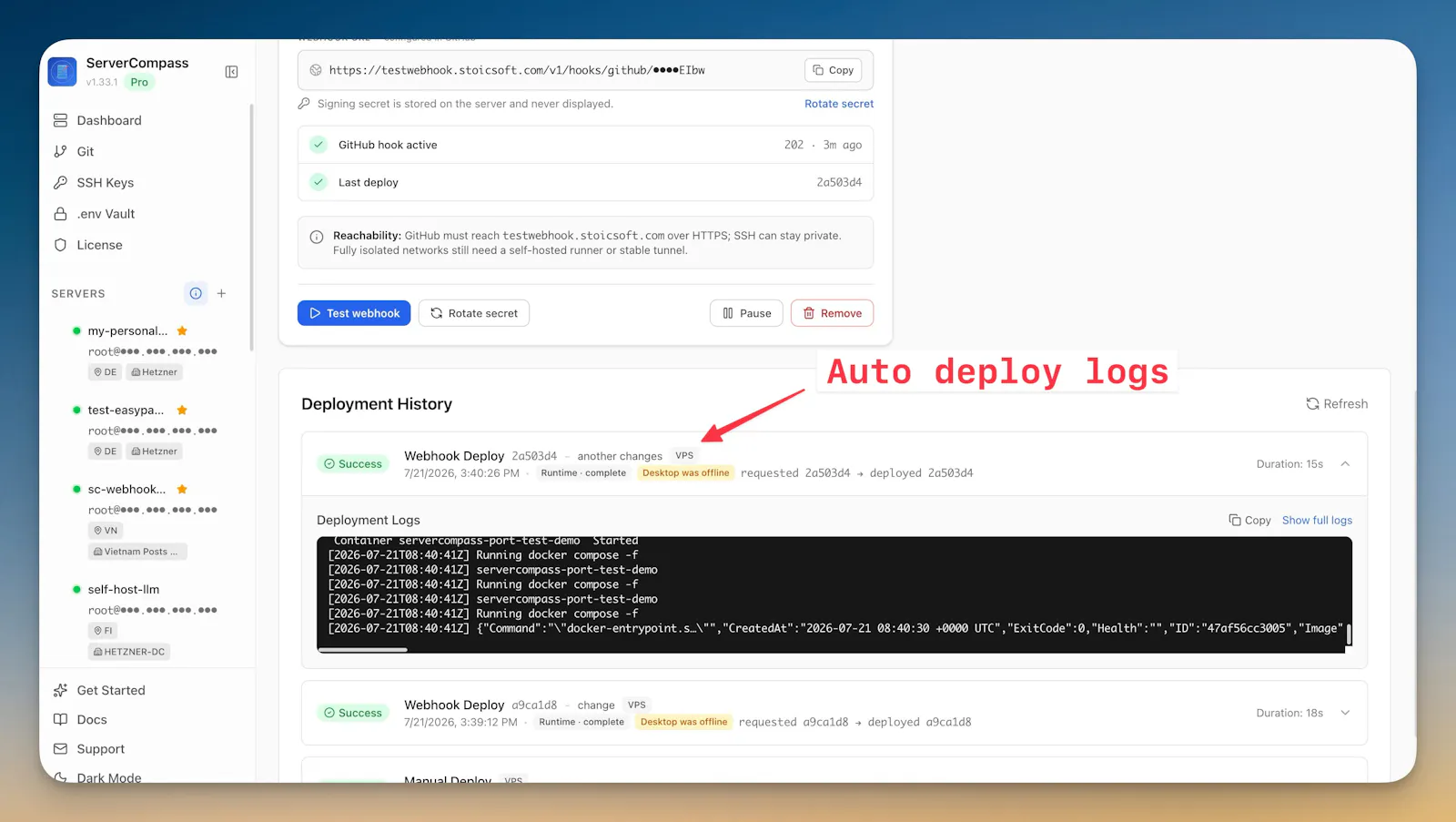Click the logs horizontal scrollbar
Image resolution: width=1456 pixels, height=822 pixels.
[x=362, y=650]
